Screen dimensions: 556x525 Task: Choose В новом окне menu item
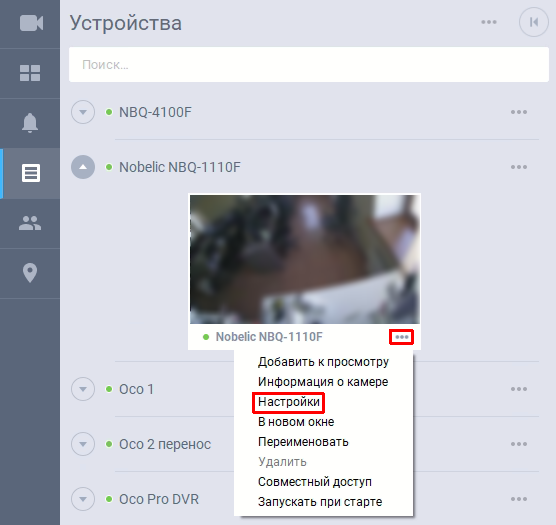click(x=296, y=422)
